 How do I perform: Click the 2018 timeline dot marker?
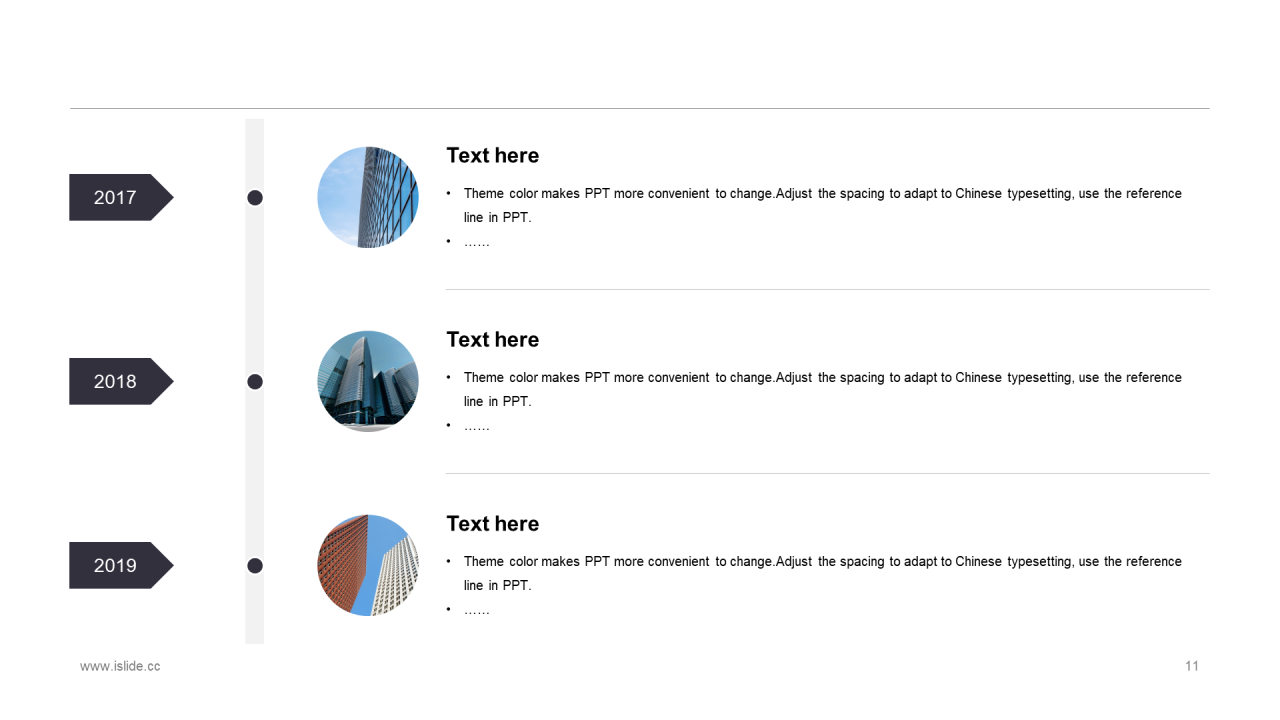click(255, 382)
